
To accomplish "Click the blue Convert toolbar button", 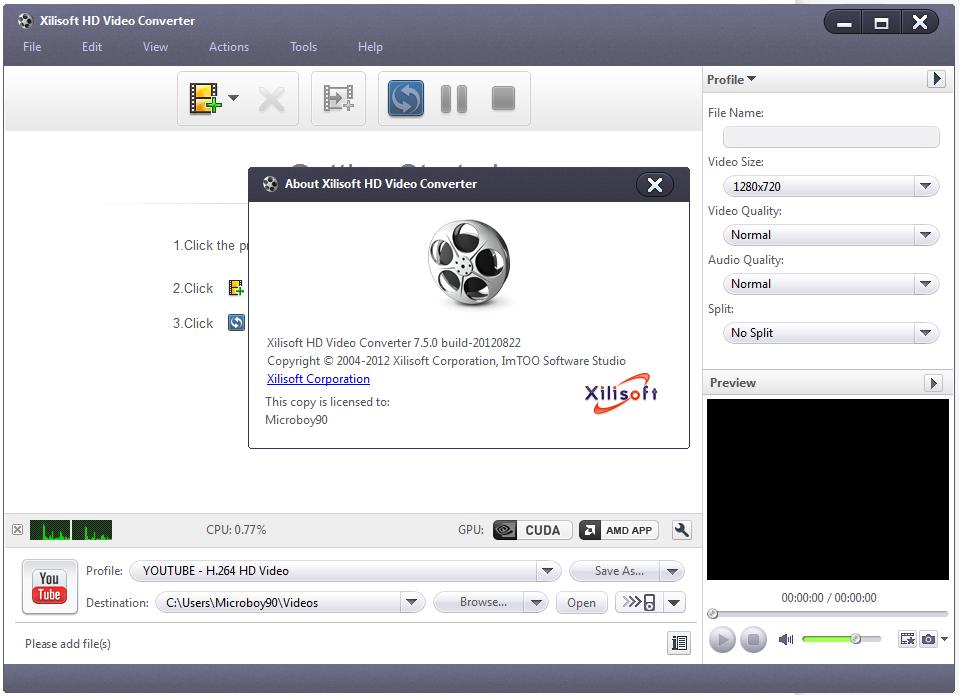I will 405,98.
